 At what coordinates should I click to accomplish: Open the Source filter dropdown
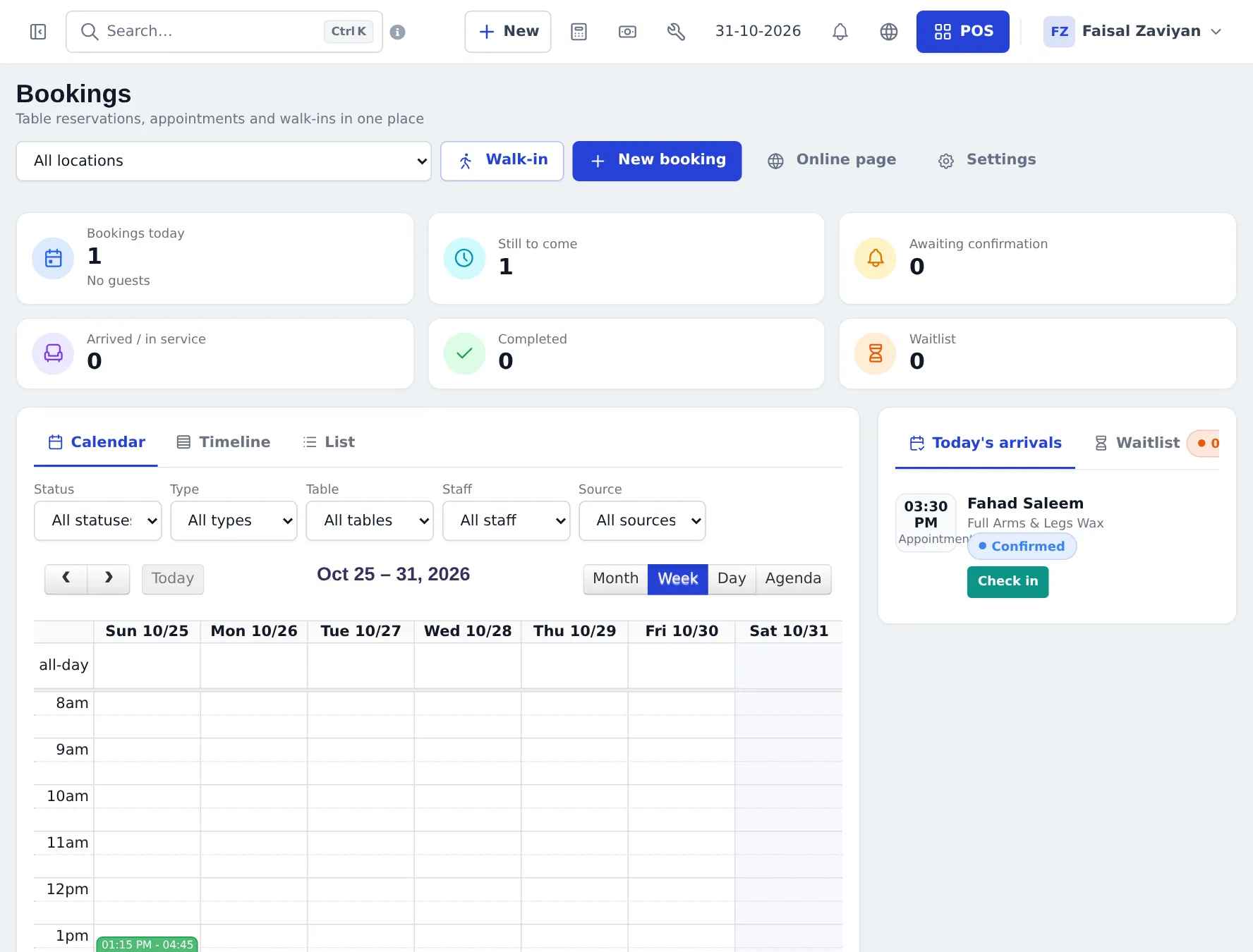[x=643, y=520]
